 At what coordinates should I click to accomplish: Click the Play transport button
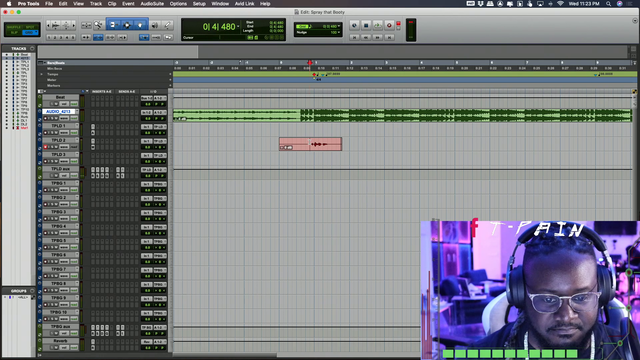click(x=378, y=25)
